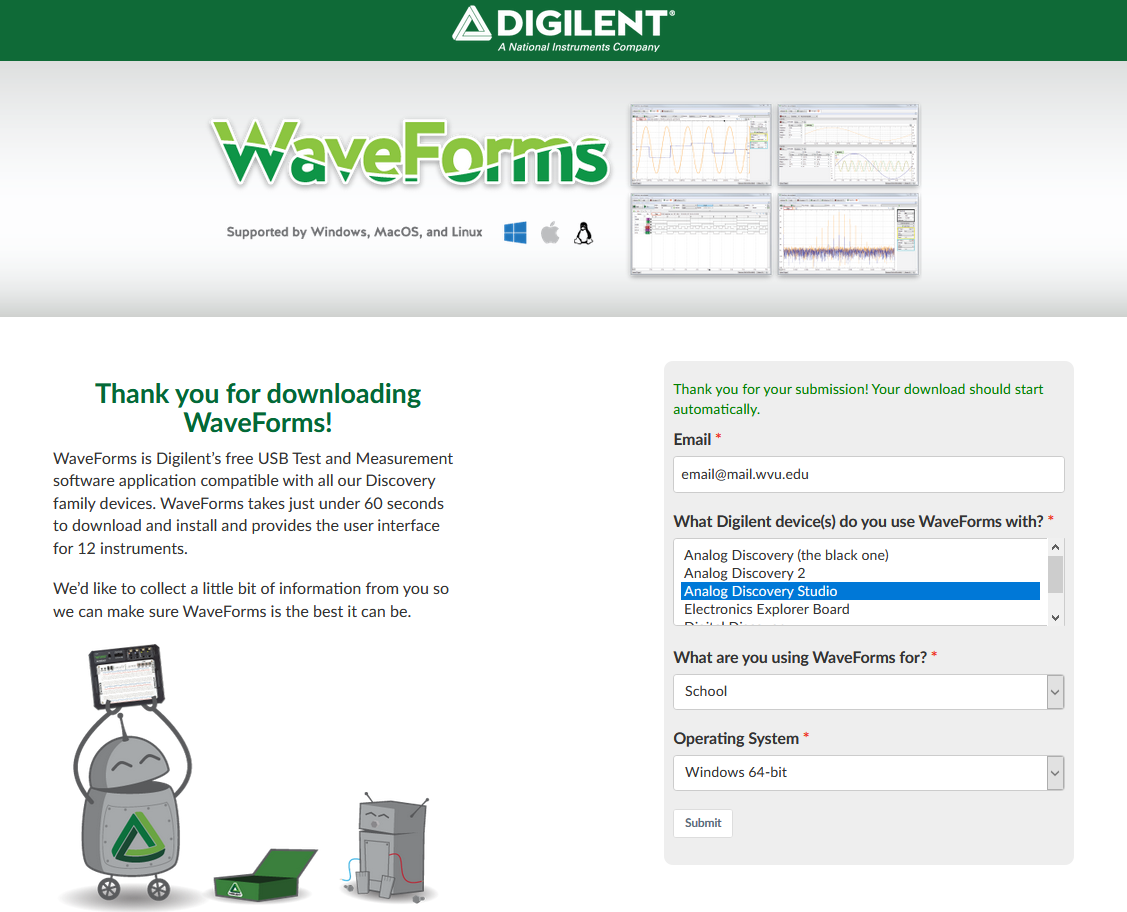Open the top-right WaveForms screenshot thumbnail

848,145
